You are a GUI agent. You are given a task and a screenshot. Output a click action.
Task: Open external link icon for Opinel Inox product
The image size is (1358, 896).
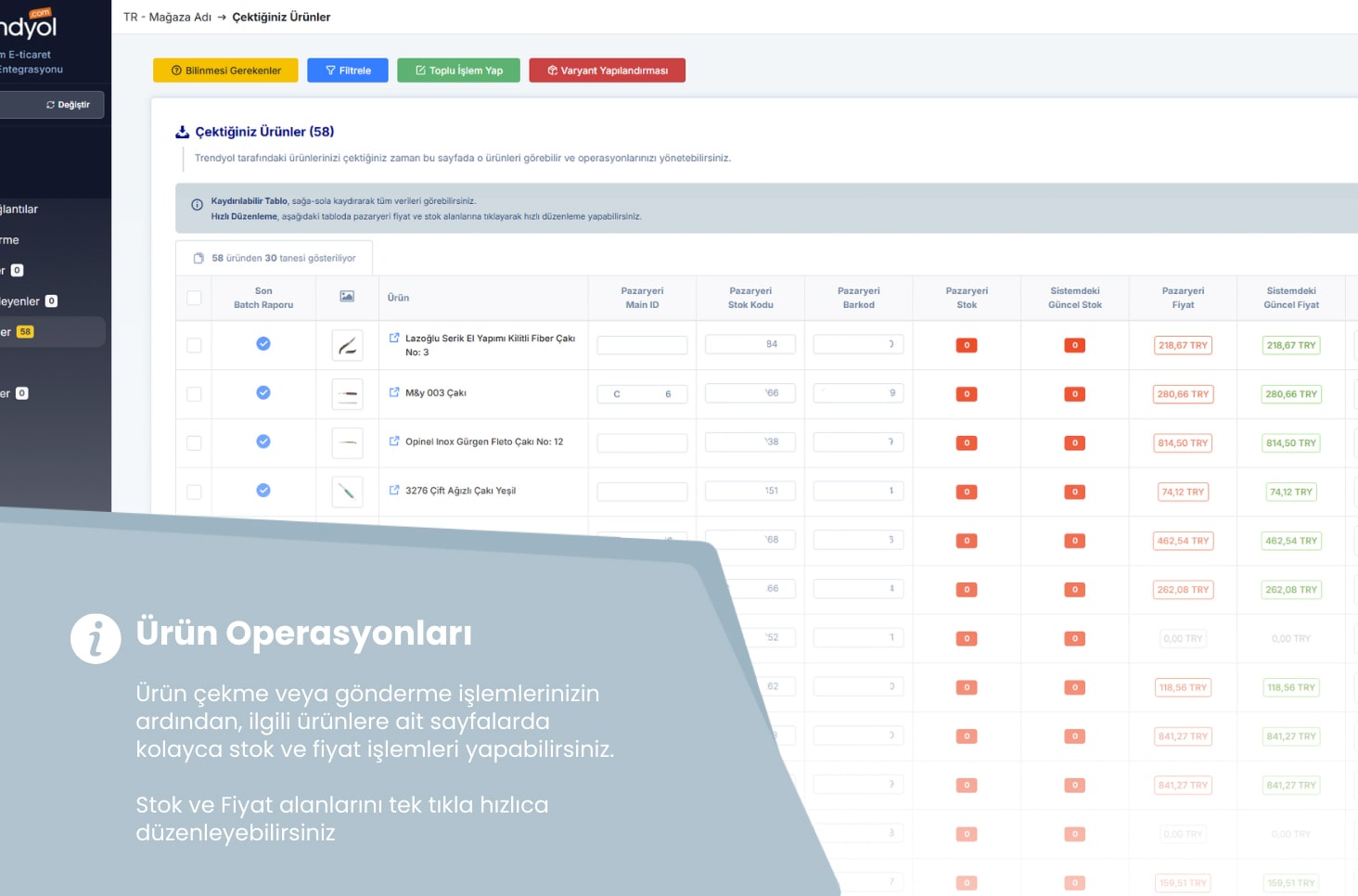pyautogui.click(x=394, y=442)
